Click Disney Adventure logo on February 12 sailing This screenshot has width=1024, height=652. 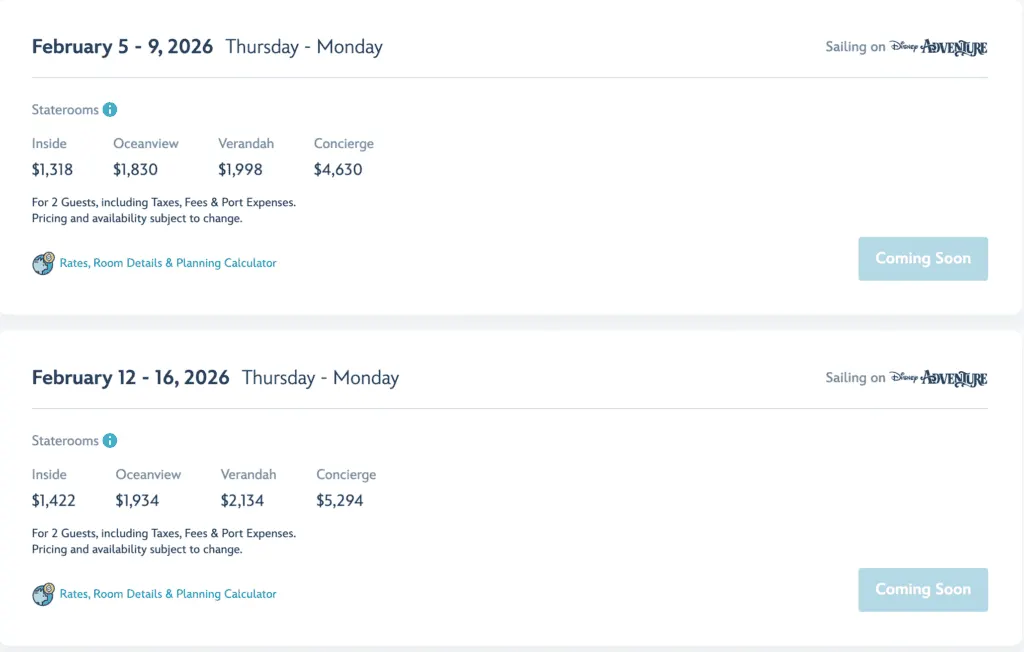point(938,378)
